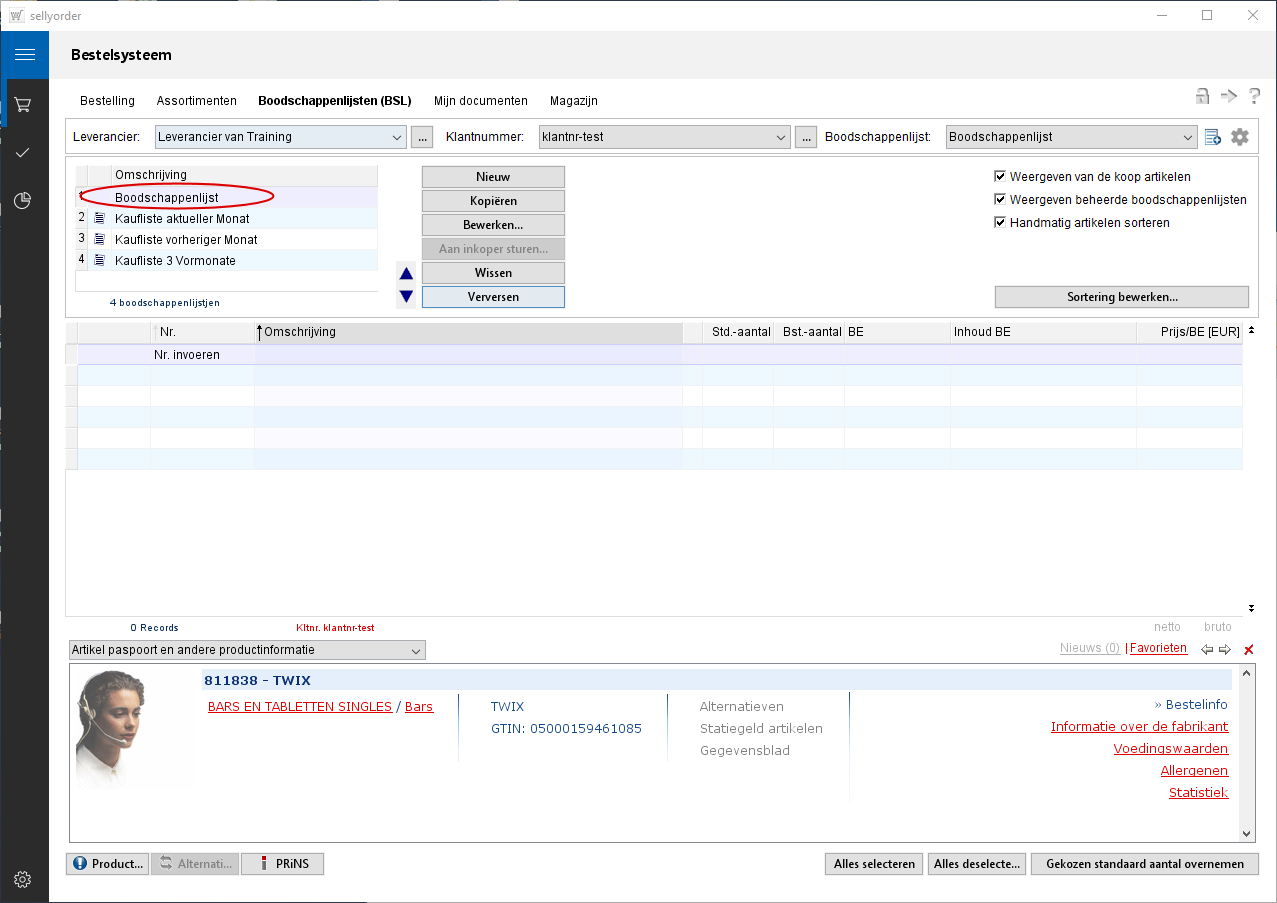This screenshot has height=903, width=1277.
Task: Open the Mijn documenten tab
Action: click(480, 101)
